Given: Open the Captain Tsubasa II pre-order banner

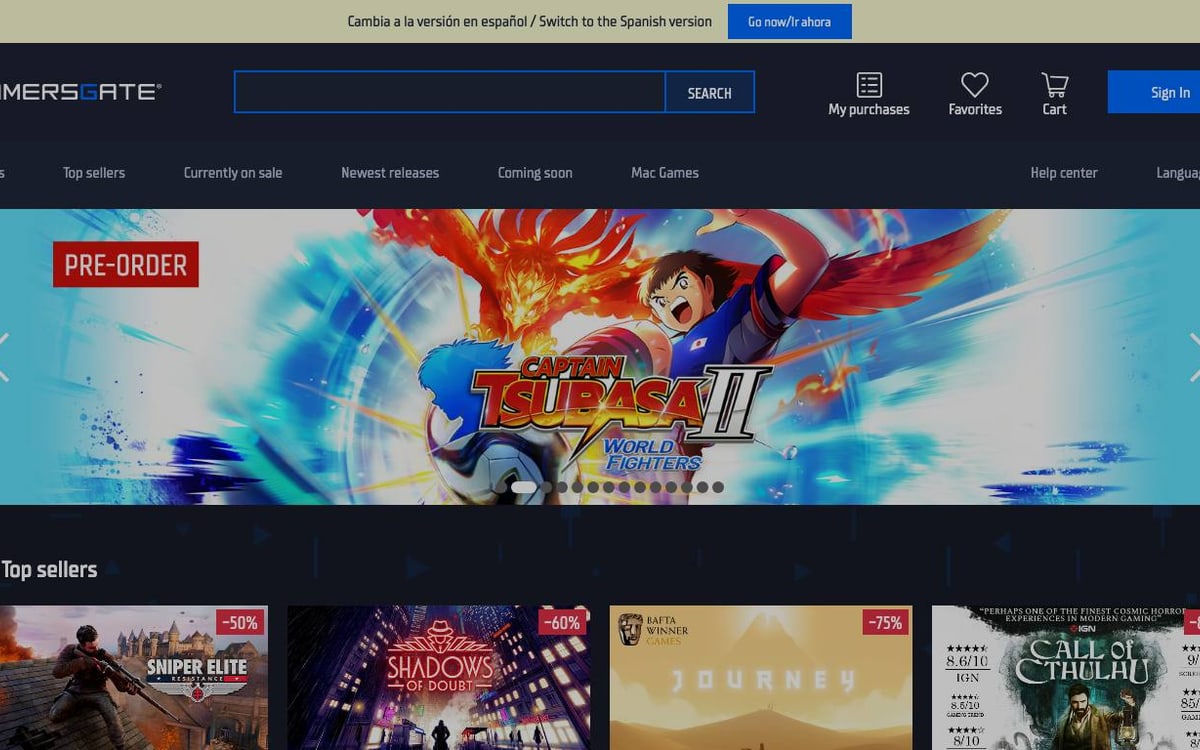Looking at the screenshot, I should 600,357.
